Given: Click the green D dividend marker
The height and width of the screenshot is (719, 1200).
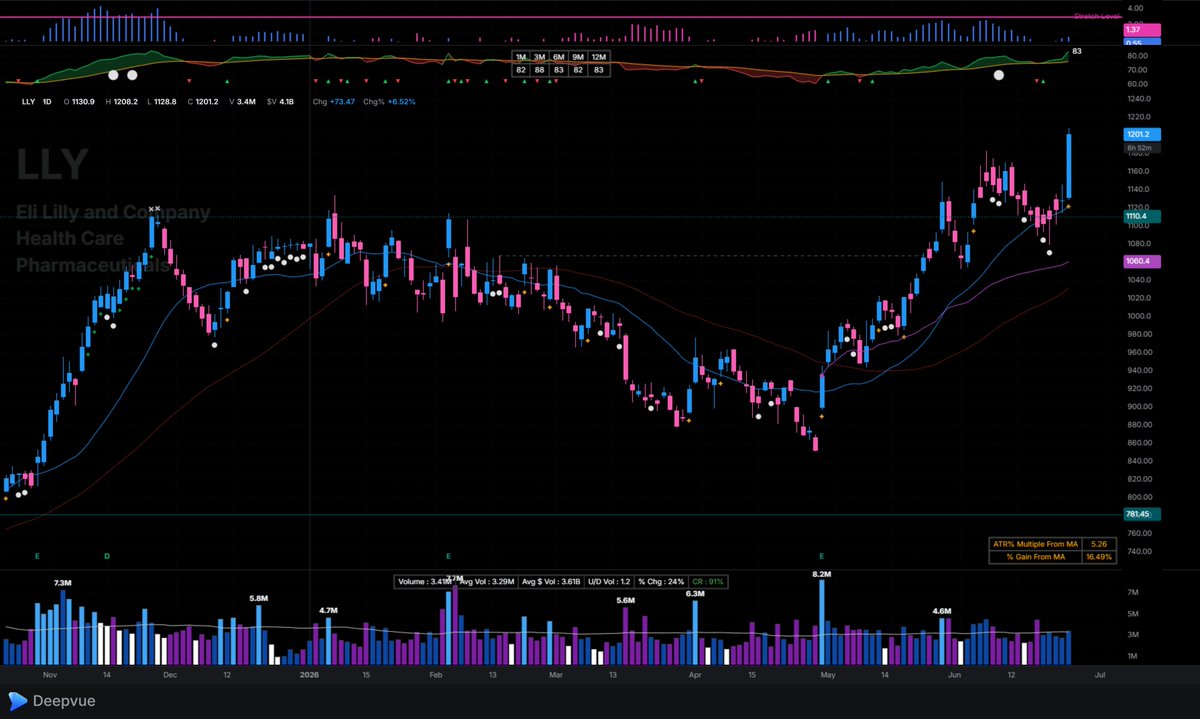Looking at the screenshot, I should pyautogui.click(x=107, y=555).
